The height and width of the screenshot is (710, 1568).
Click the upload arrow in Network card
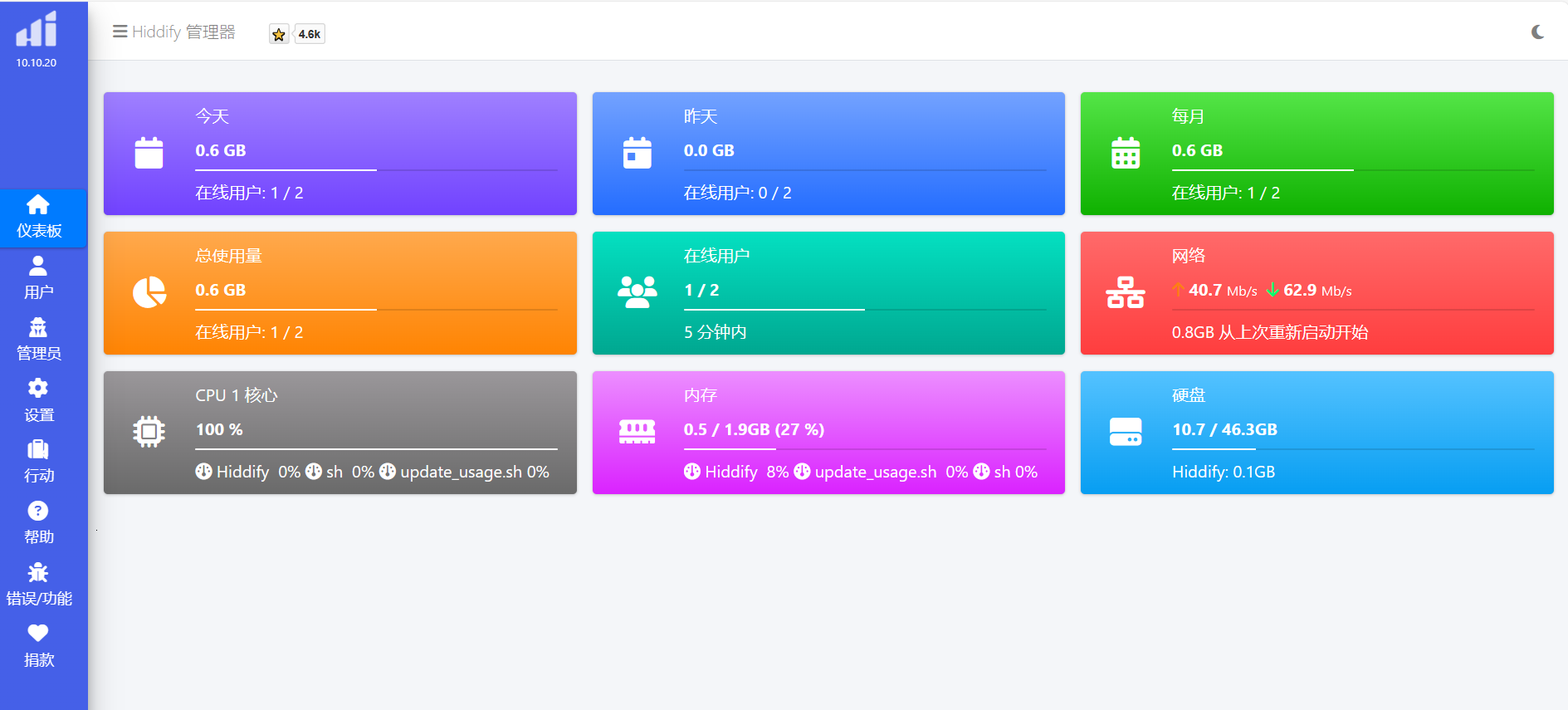[1178, 290]
